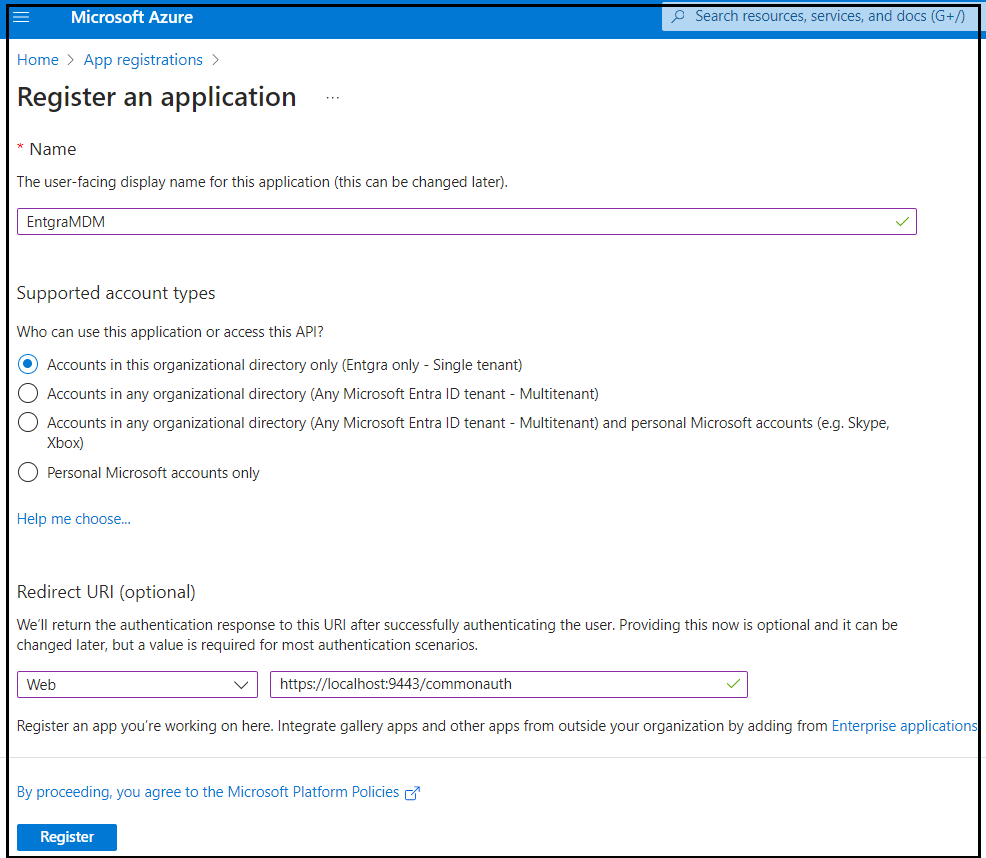Go to App registrations breadcrumb
Viewport: 986px width, 858px height.
(143, 60)
